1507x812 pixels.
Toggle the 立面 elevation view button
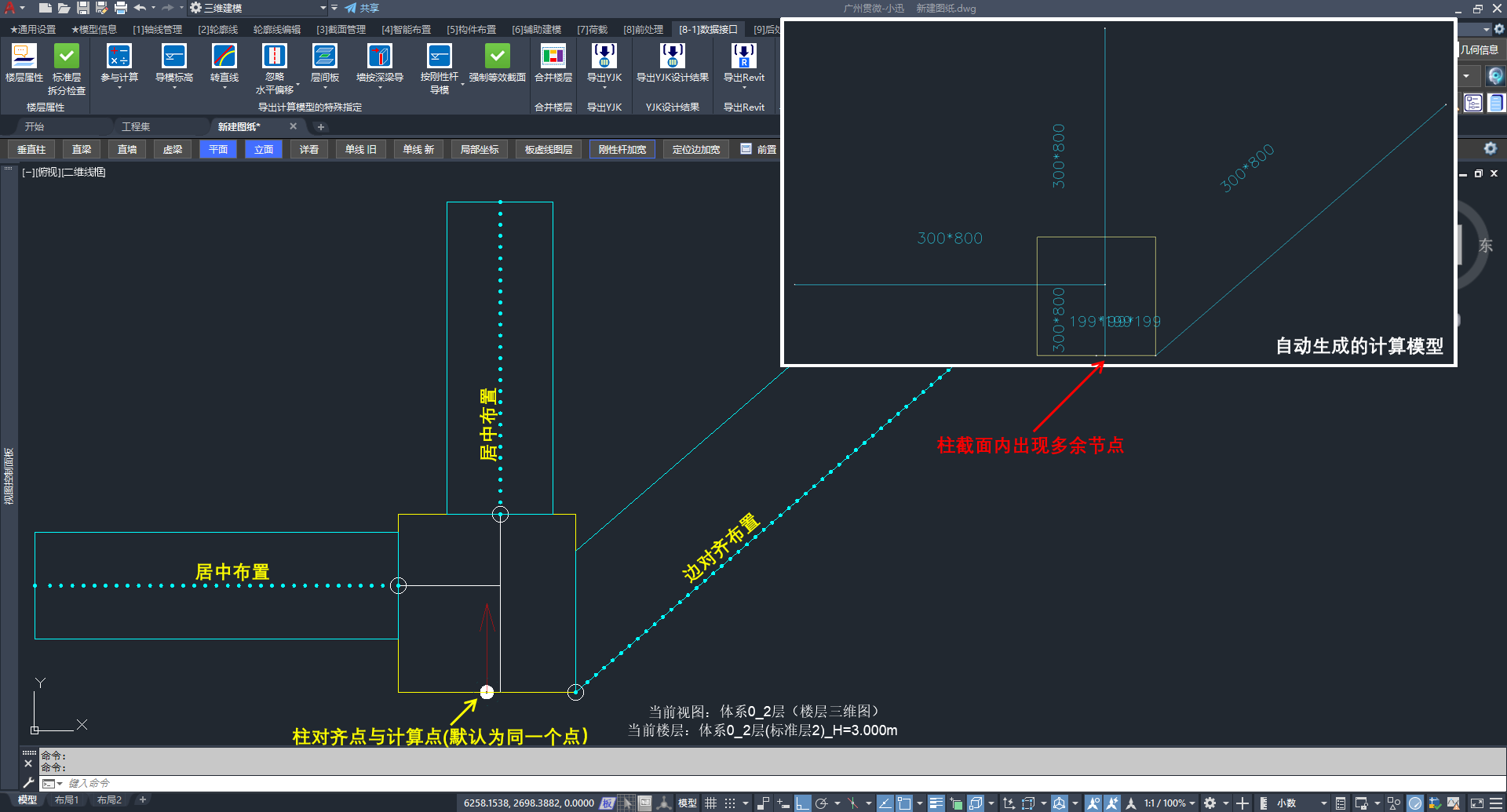click(x=264, y=149)
